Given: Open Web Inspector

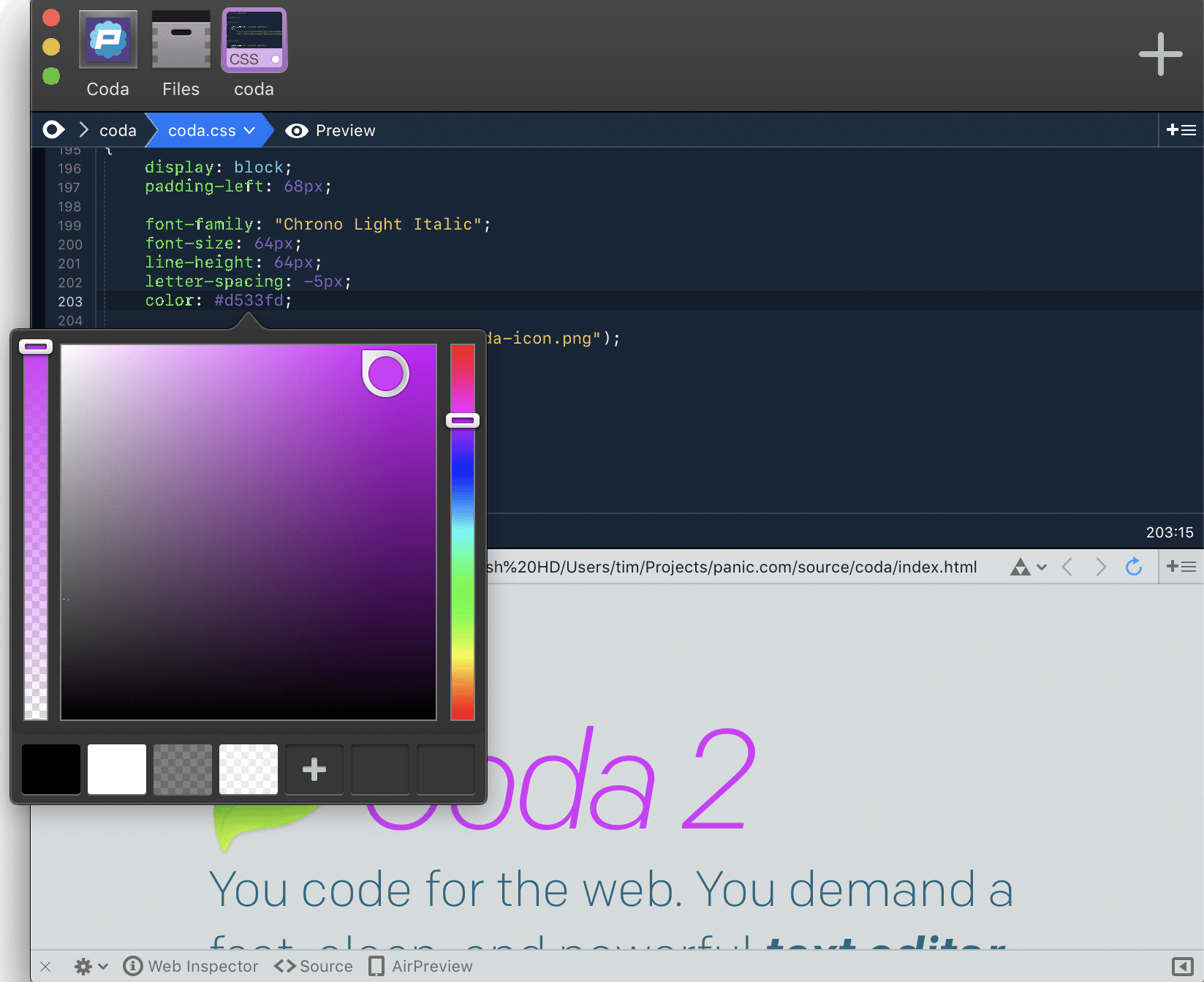Looking at the screenshot, I should [x=191, y=967].
